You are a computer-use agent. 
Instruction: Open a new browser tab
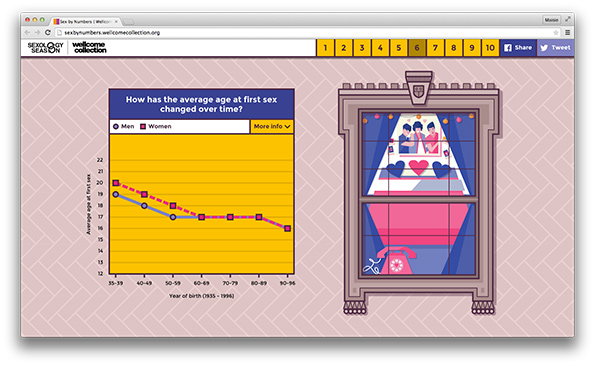tap(128, 22)
